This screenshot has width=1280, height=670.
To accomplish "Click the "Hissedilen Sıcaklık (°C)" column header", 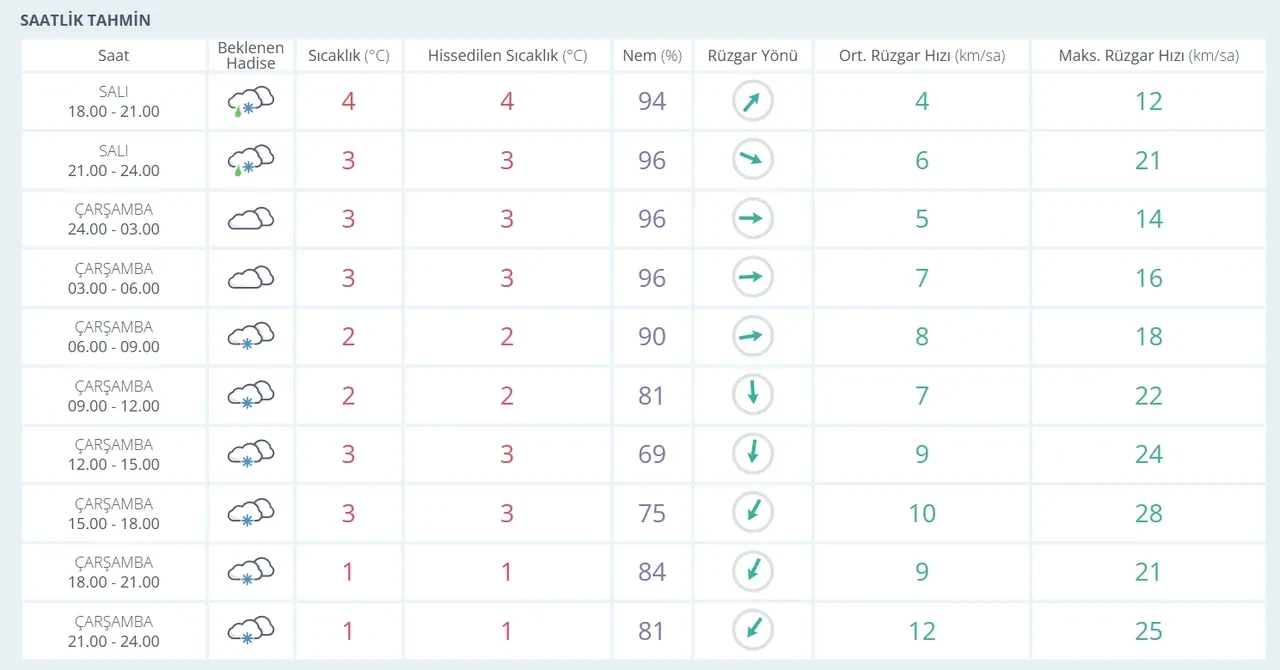I will click(507, 56).
